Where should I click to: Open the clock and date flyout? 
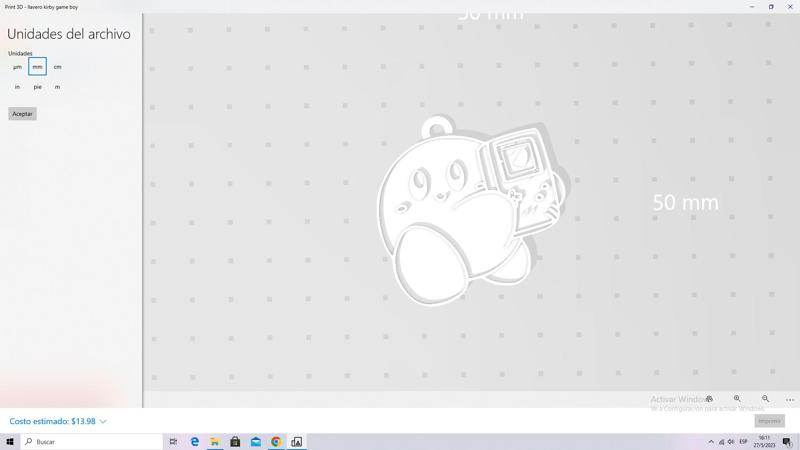pos(764,442)
